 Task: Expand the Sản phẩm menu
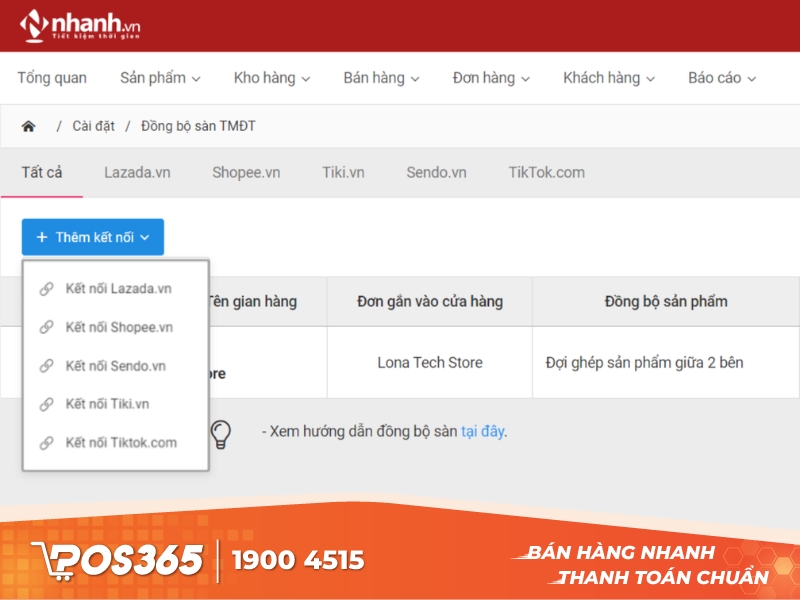click(x=160, y=78)
